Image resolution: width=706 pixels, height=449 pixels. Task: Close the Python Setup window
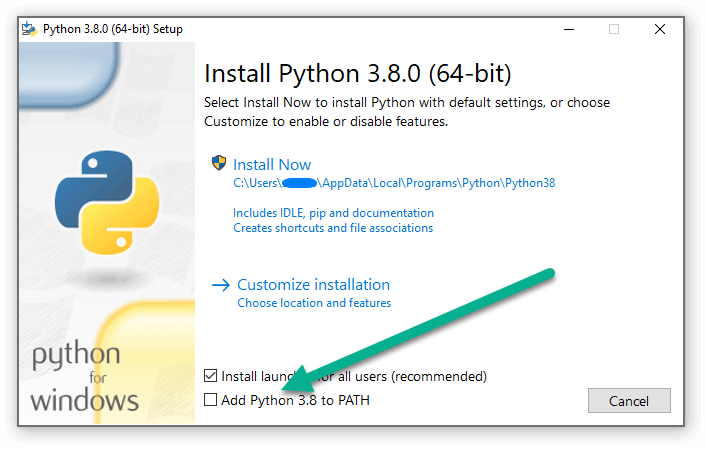pyautogui.click(x=660, y=29)
